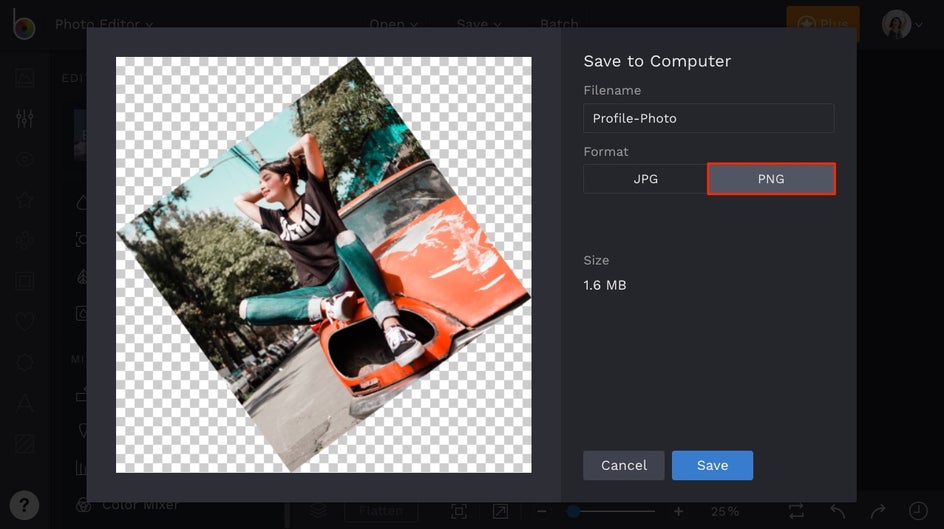Image resolution: width=944 pixels, height=529 pixels.
Task: Click the Cancel button
Action: (x=624, y=465)
